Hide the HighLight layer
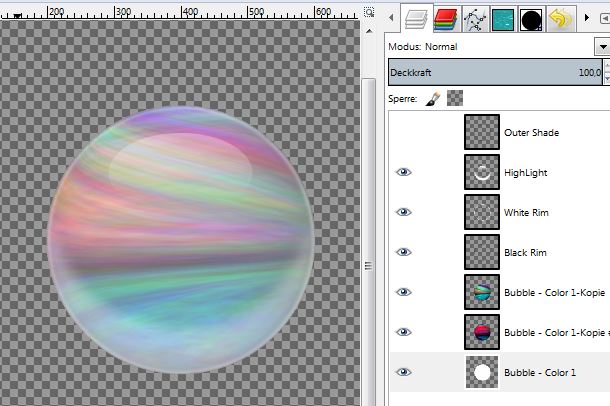Viewport: 610px width, 406px height. tap(404, 172)
